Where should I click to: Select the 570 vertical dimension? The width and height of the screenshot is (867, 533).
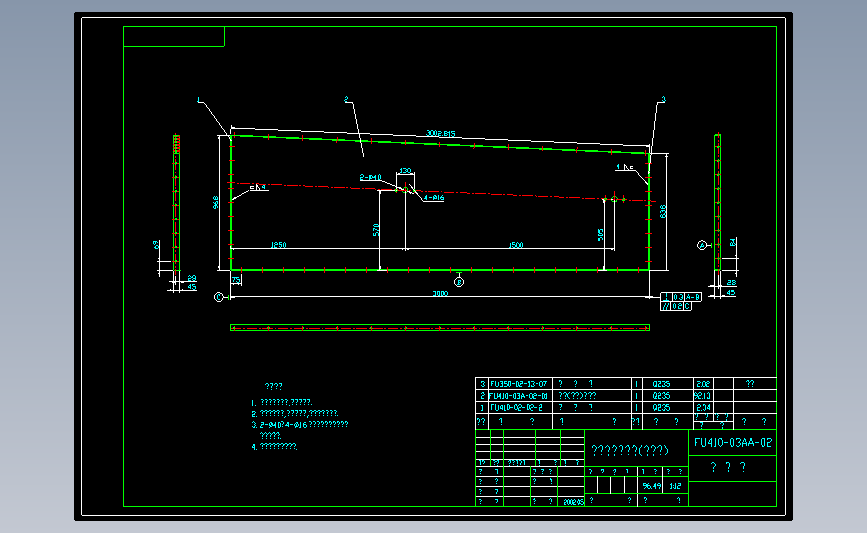point(376,230)
